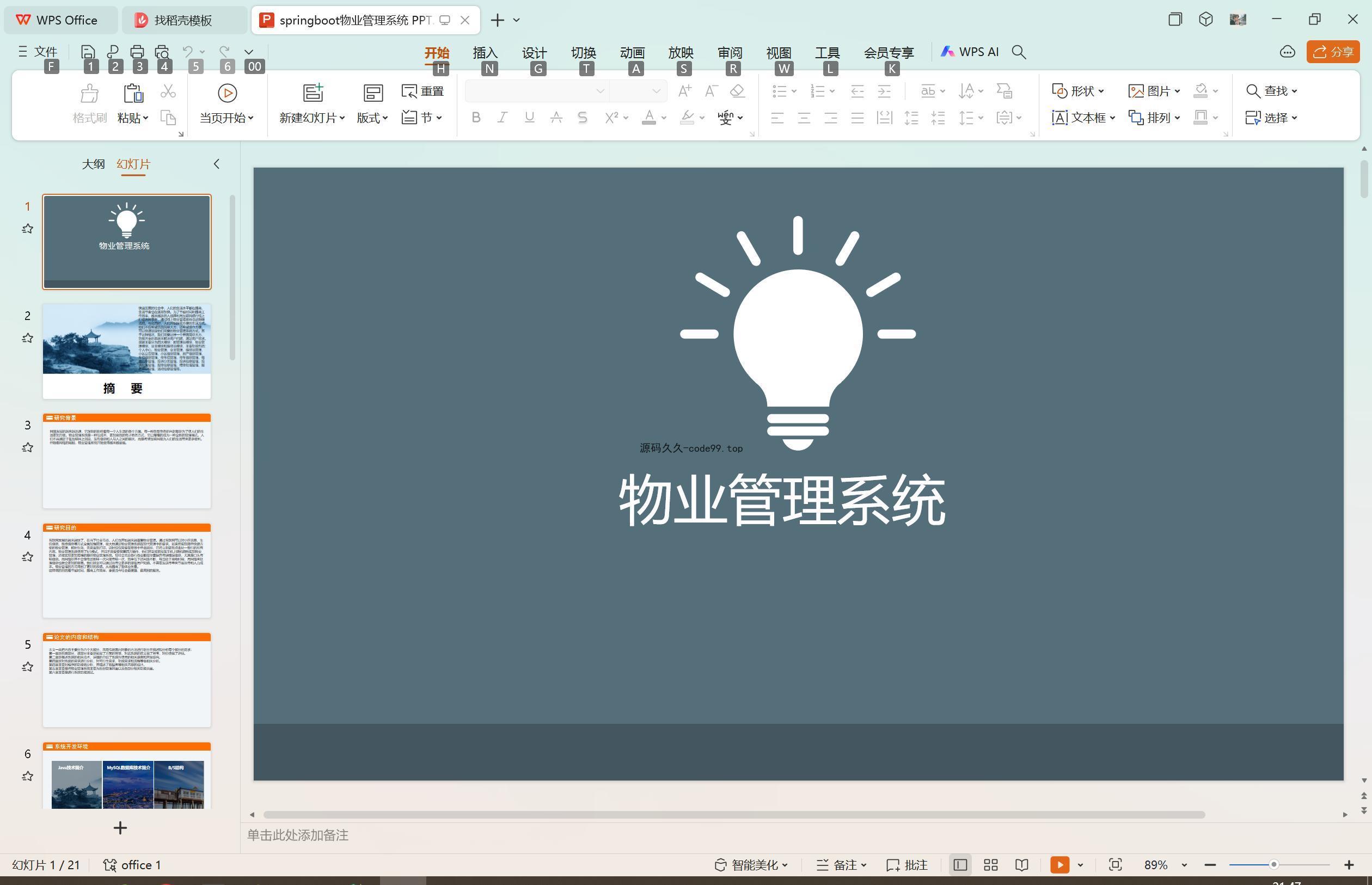Viewport: 1372px width, 885px height.
Task: Switch to reading view book icon
Action: click(x=1021, y=865)
